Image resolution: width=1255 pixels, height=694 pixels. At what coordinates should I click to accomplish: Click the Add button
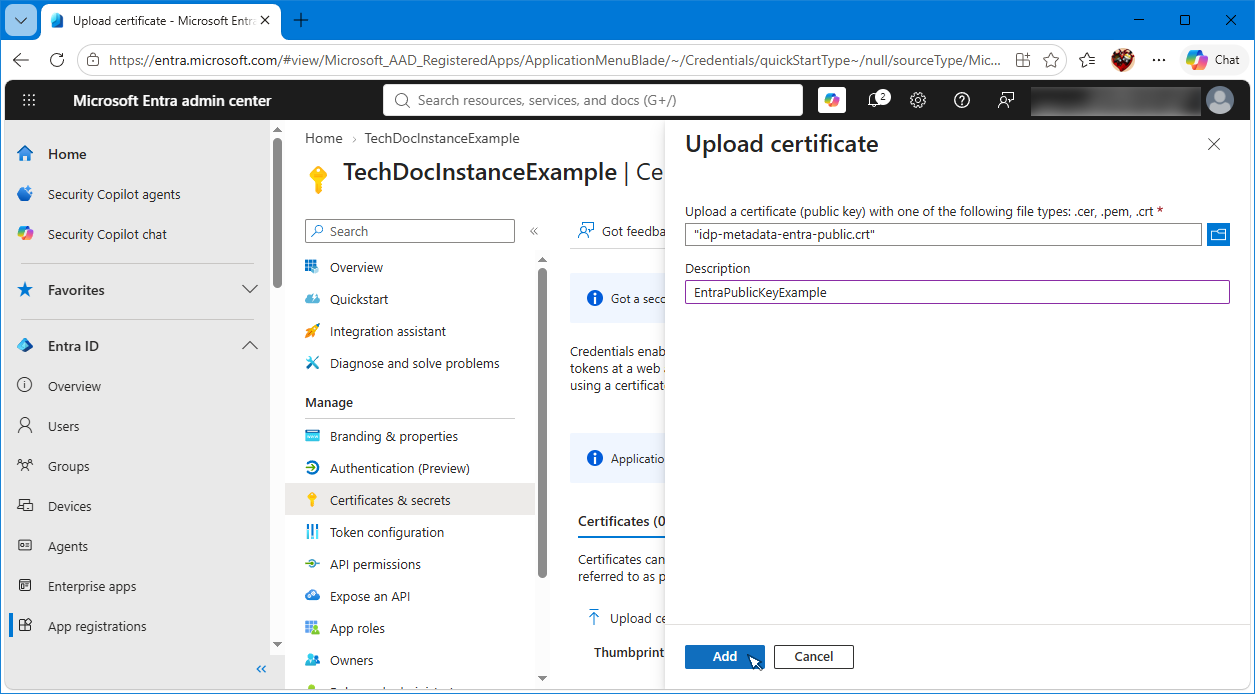click(725, 656)
